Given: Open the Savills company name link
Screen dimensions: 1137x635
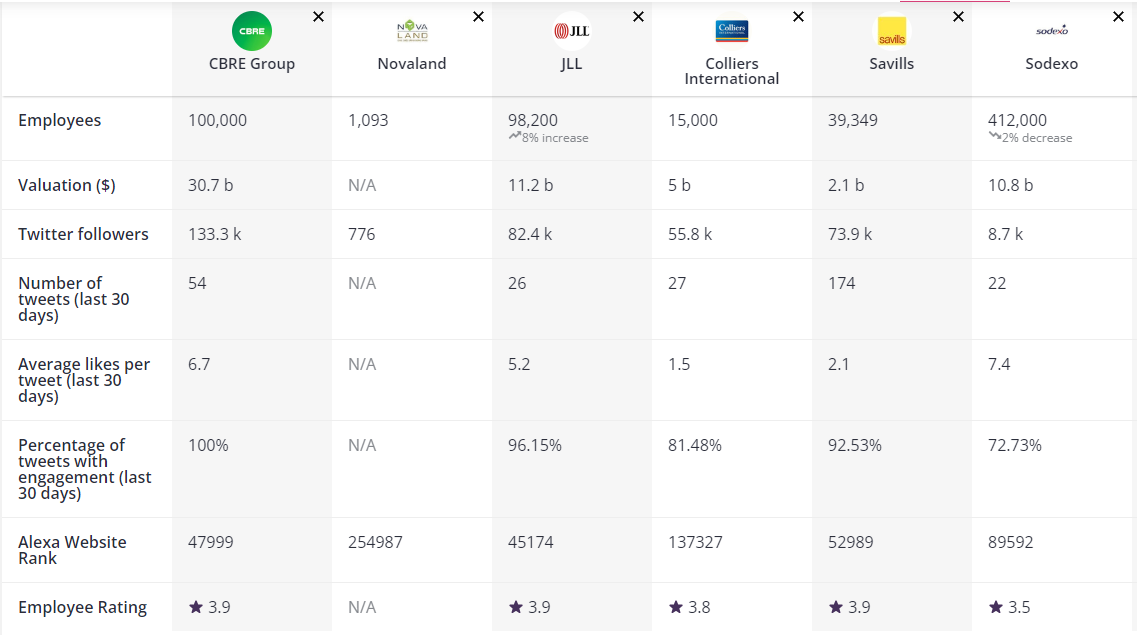Looking at the screenshot, I should (x=892, y=64).
